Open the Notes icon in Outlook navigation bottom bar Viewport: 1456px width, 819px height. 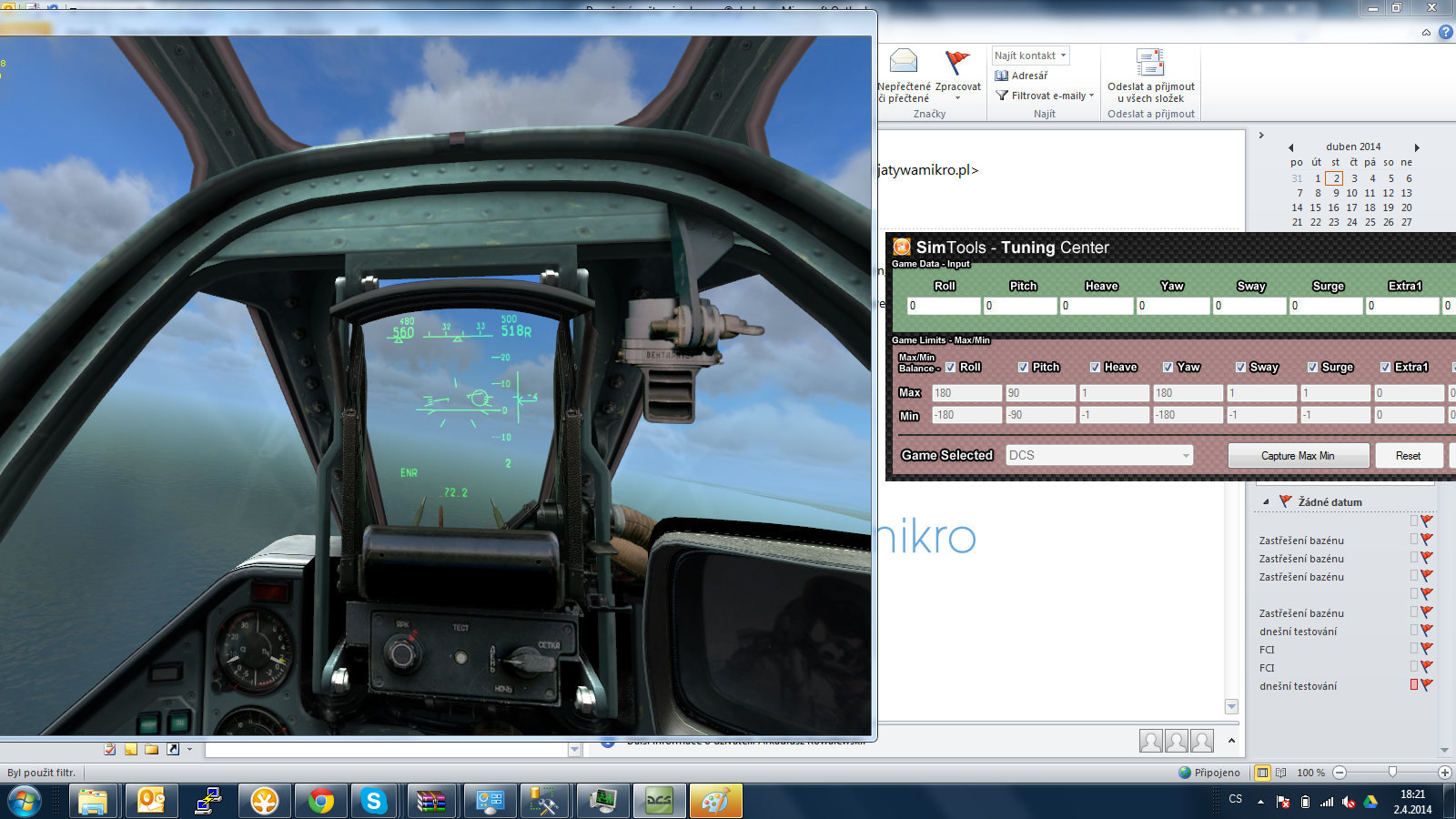point(131,749)
